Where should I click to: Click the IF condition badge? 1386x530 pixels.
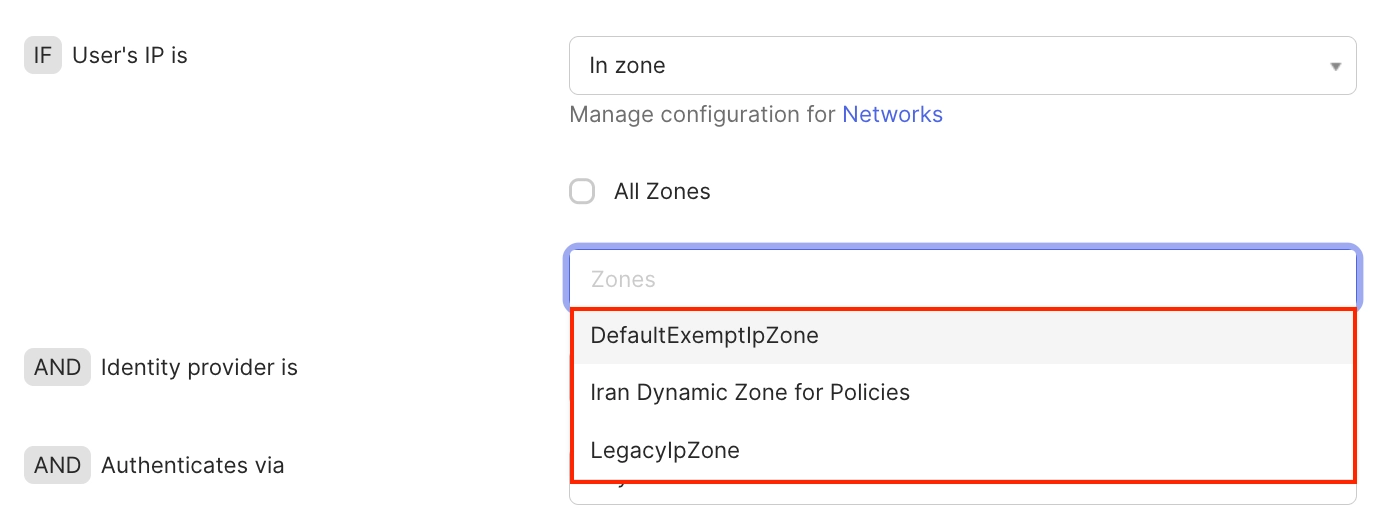point(43,56)
